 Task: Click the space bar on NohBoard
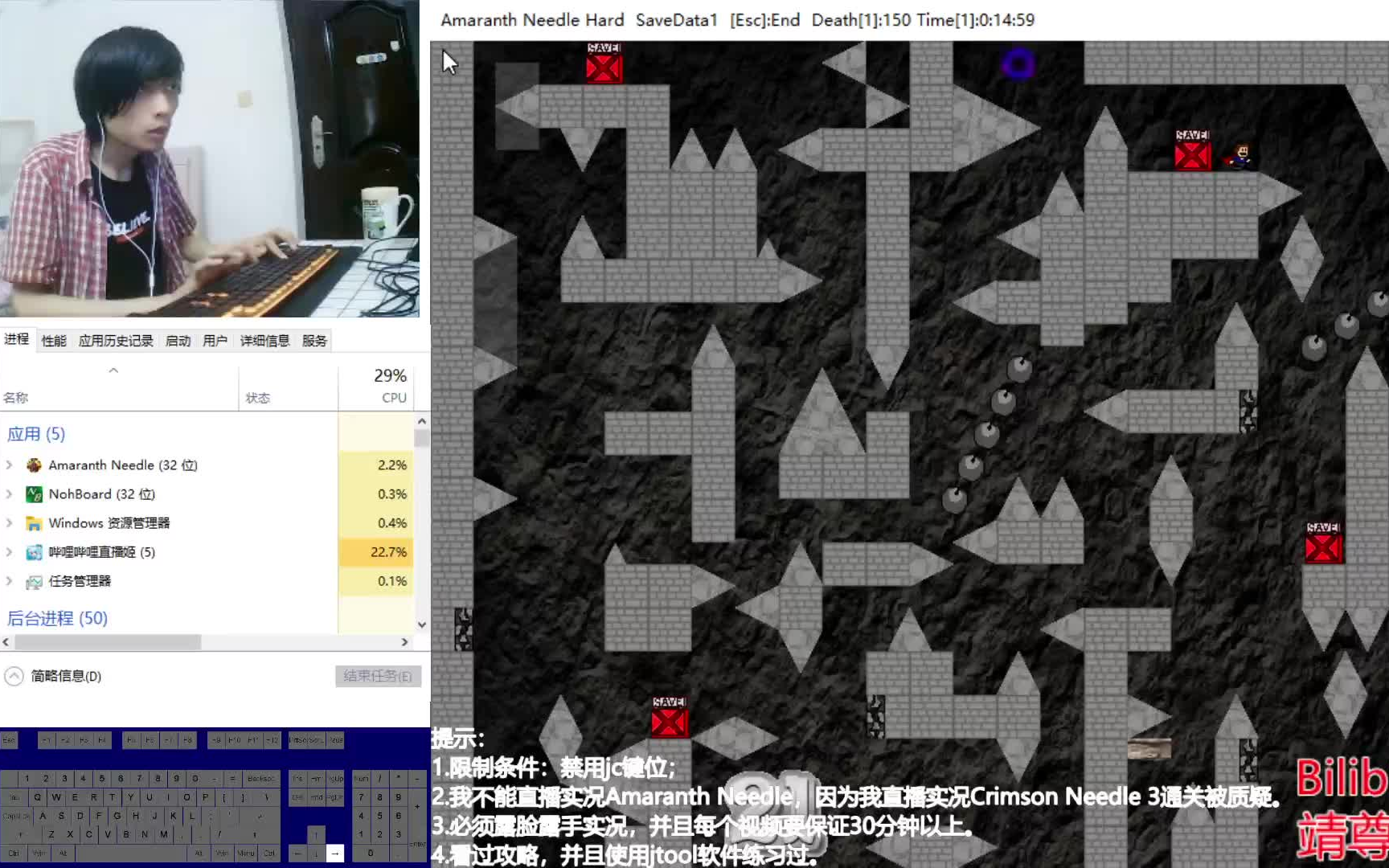pyautogui.click(x=131, y=854)
